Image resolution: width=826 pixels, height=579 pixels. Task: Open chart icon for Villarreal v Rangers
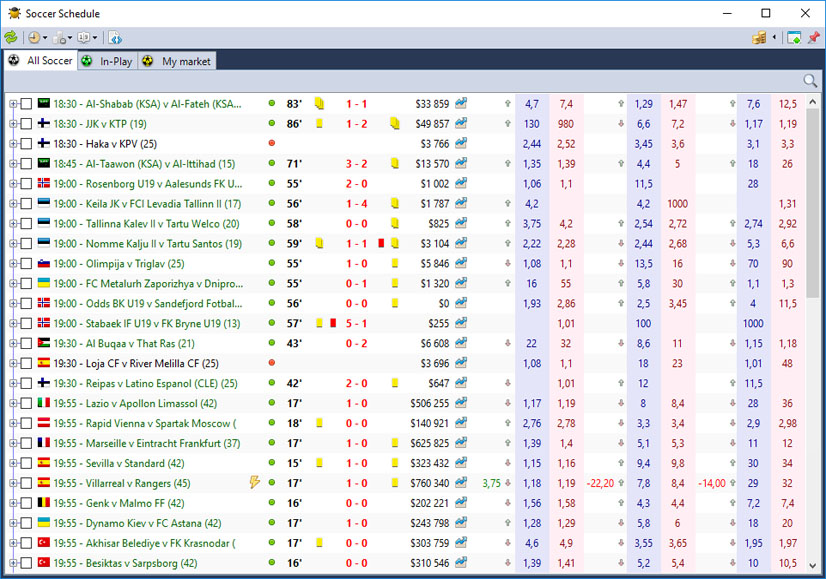click(x=461, y=483)
